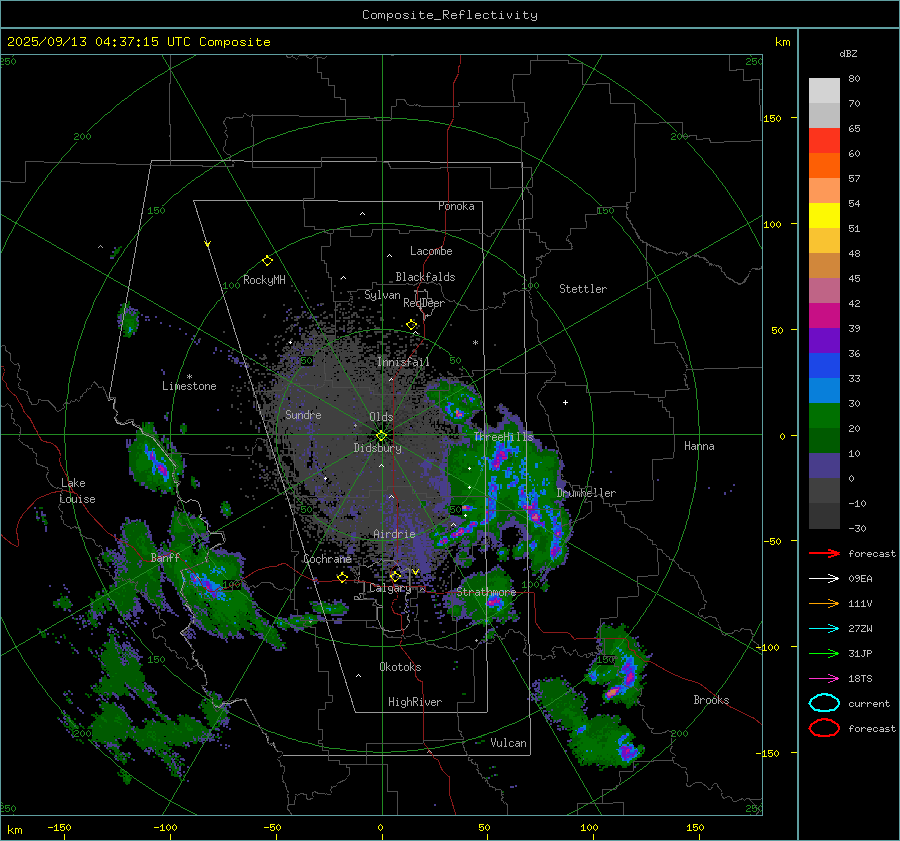Click the ThreeHills city label
900x841 pixels.
click(x=503, y=437)
